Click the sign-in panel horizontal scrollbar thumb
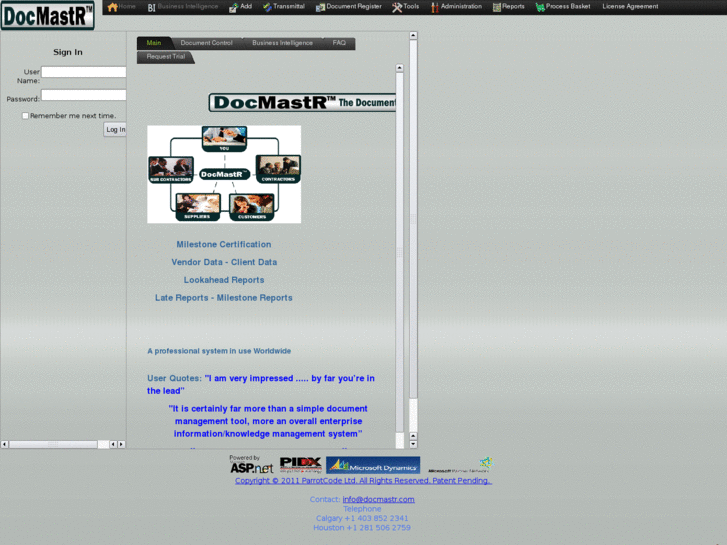Image resolution: width=727 pixels, height=545 pixels. (x=53, y=444)
